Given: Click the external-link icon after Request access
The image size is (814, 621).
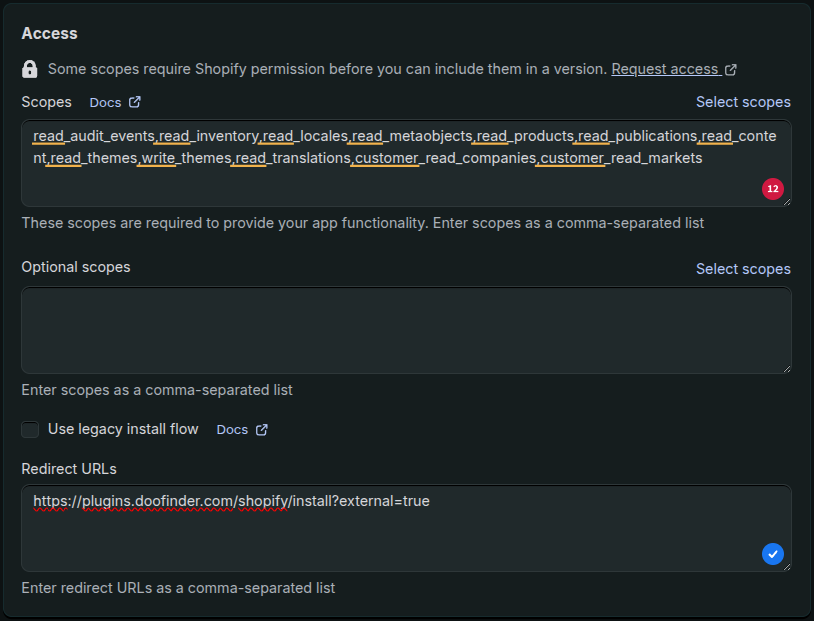Looking at the screenshot, I should click(731, 69).
